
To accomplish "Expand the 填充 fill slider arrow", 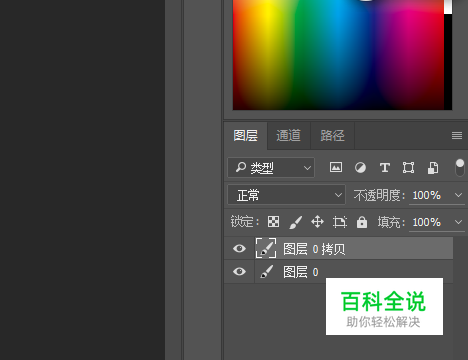I will [458, 222].
